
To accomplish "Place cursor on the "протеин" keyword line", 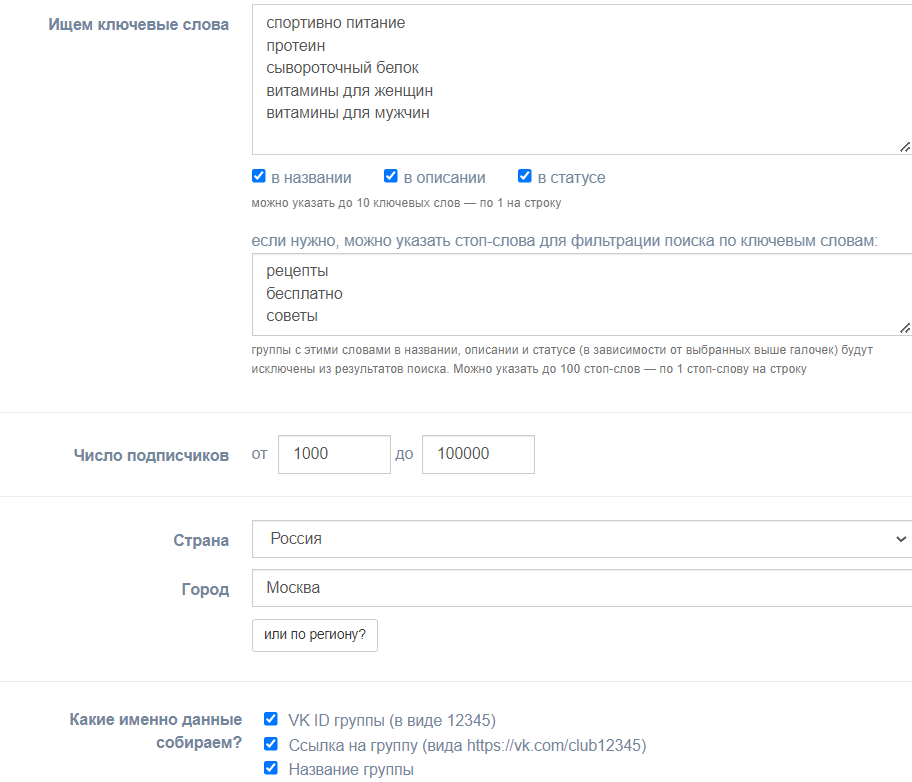I will 296,45.
